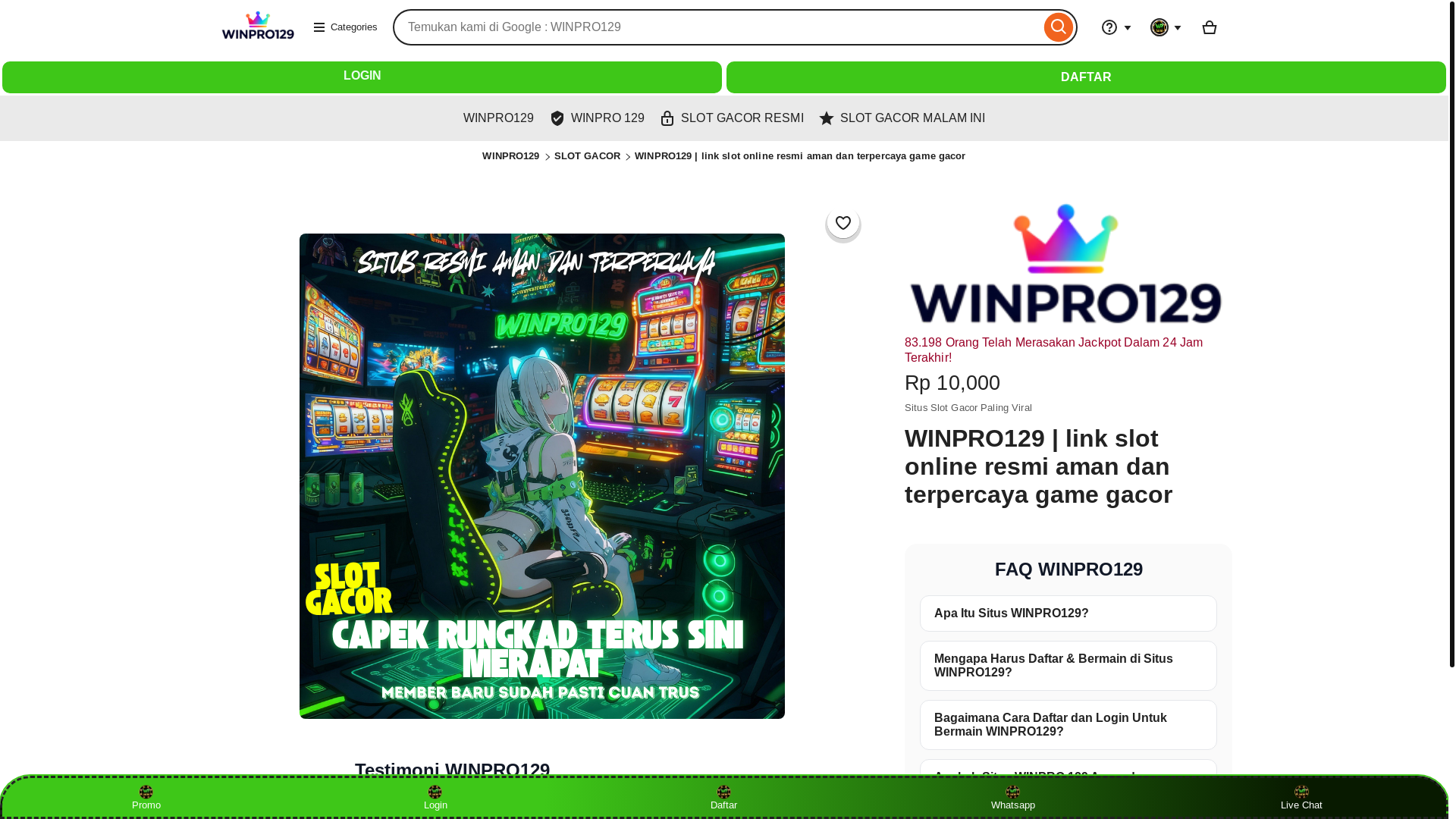Click 'Situs Slot Gacor Paling Viral' text
This screenshot has width=1456, height=819.
coord(968,408)
